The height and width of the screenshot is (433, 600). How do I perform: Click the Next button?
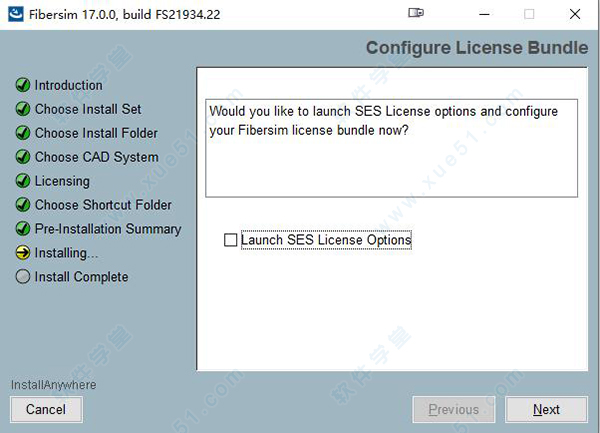click(546, 409)
